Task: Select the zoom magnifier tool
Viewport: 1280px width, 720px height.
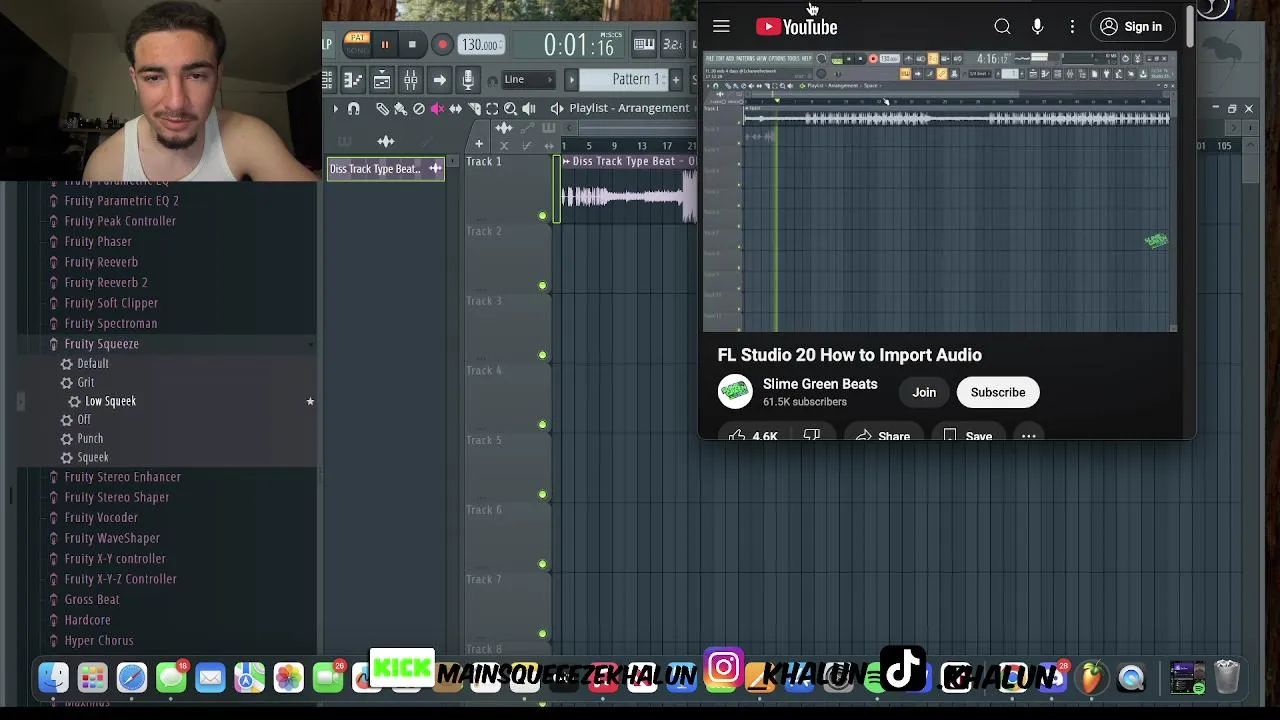Action: coord(510,108)
